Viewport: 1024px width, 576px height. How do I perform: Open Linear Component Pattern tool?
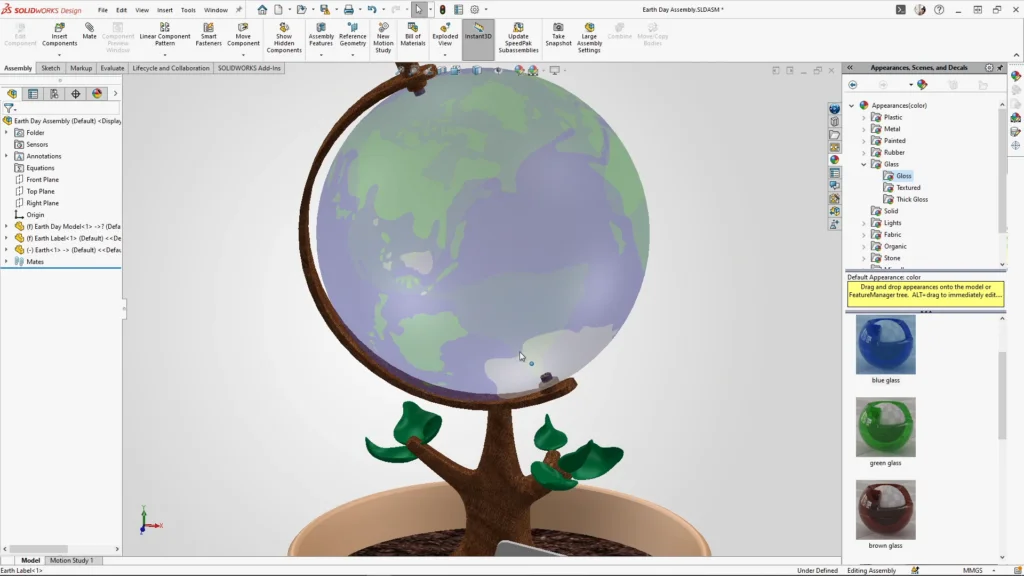165,35
